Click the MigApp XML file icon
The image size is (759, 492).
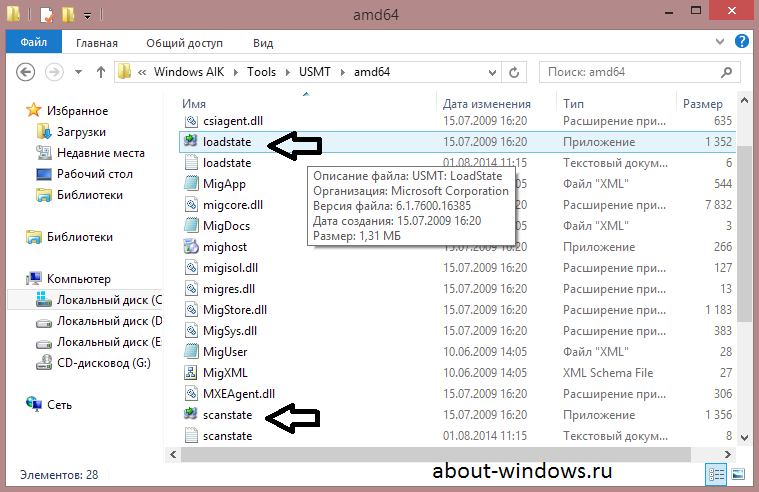(194, 184)
